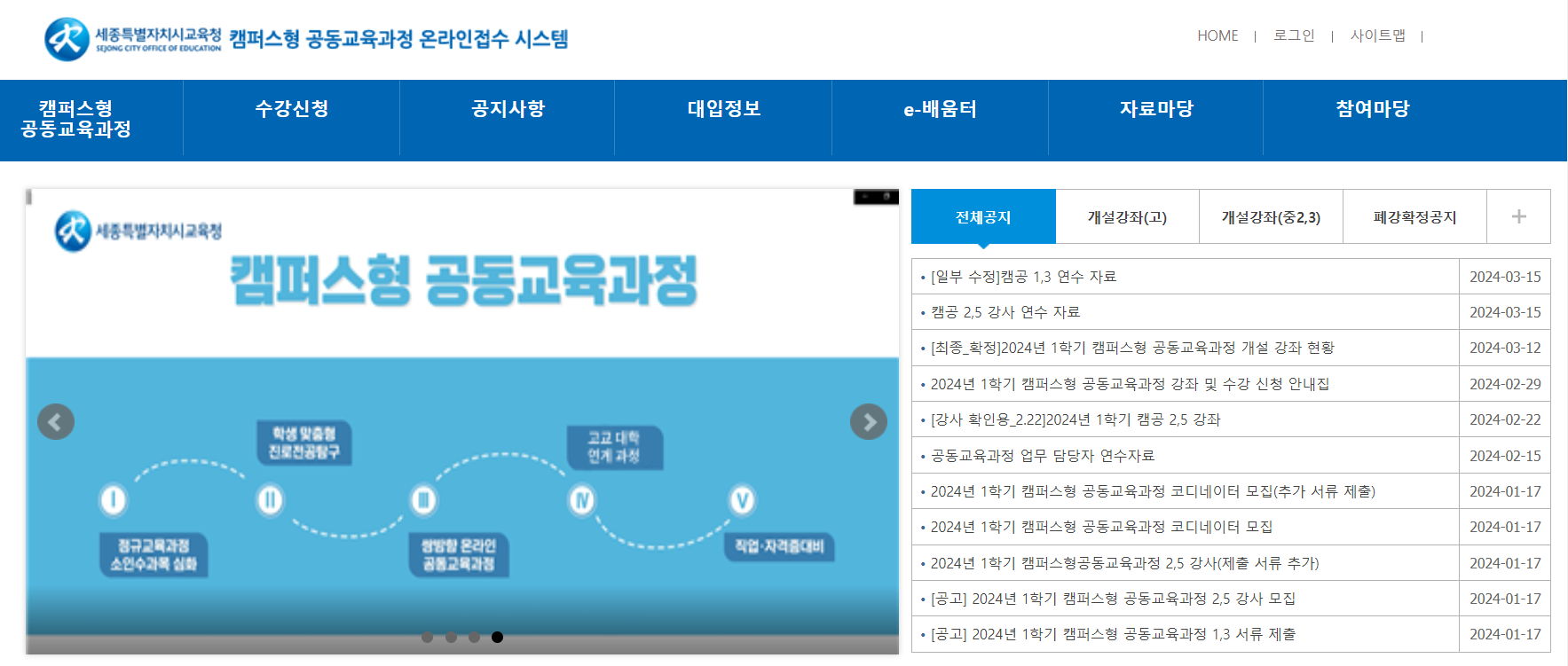Select the first carousel indicator dot
Screen dimensions: 1568x666
point(428,637)
